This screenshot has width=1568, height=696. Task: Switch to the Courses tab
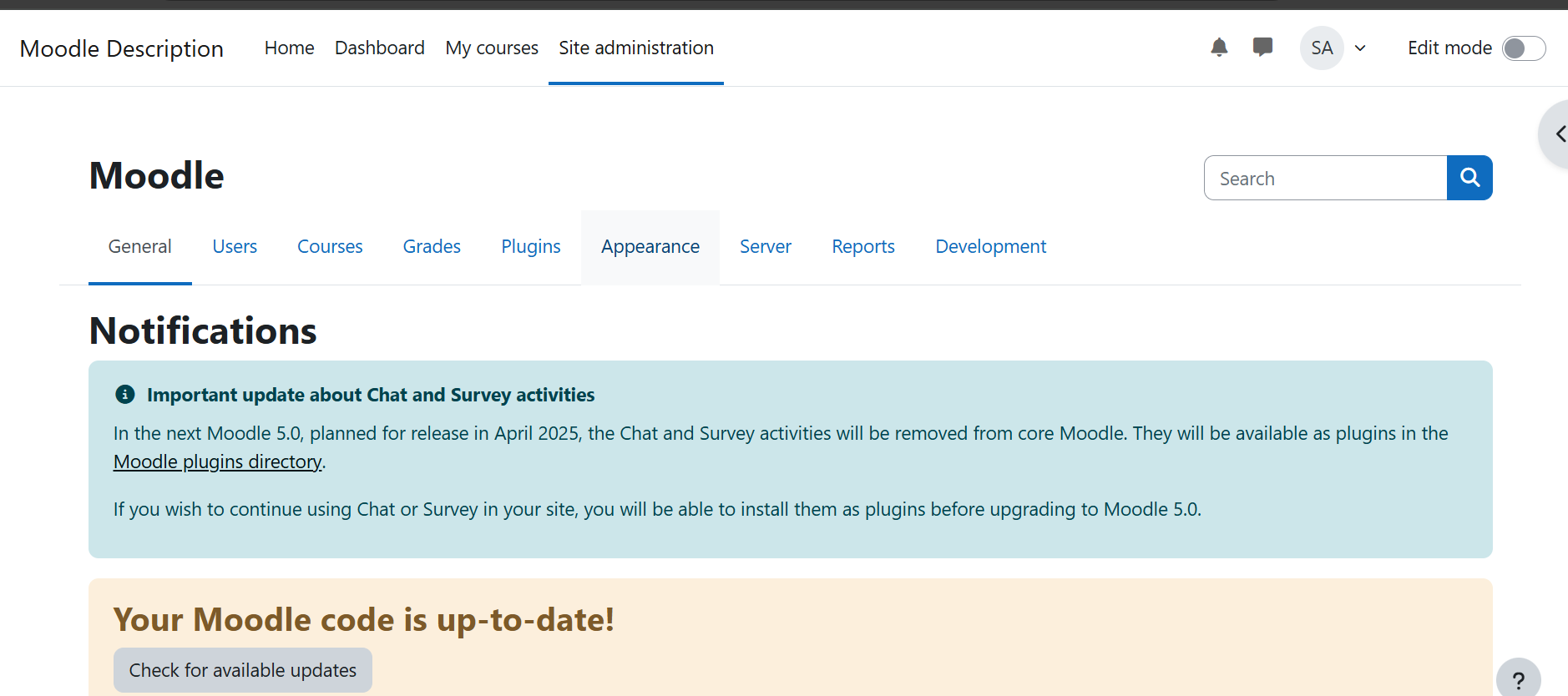330,246
